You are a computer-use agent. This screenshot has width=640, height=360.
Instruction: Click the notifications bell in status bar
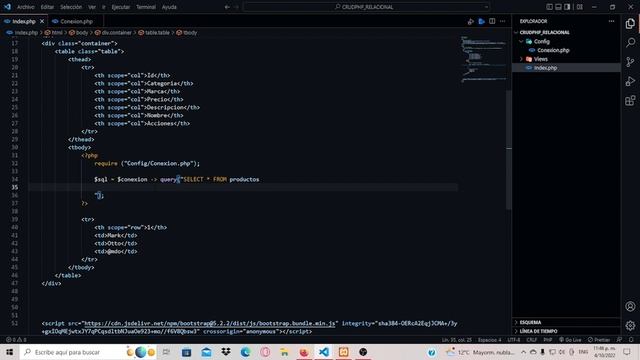(x=631, y=340)
